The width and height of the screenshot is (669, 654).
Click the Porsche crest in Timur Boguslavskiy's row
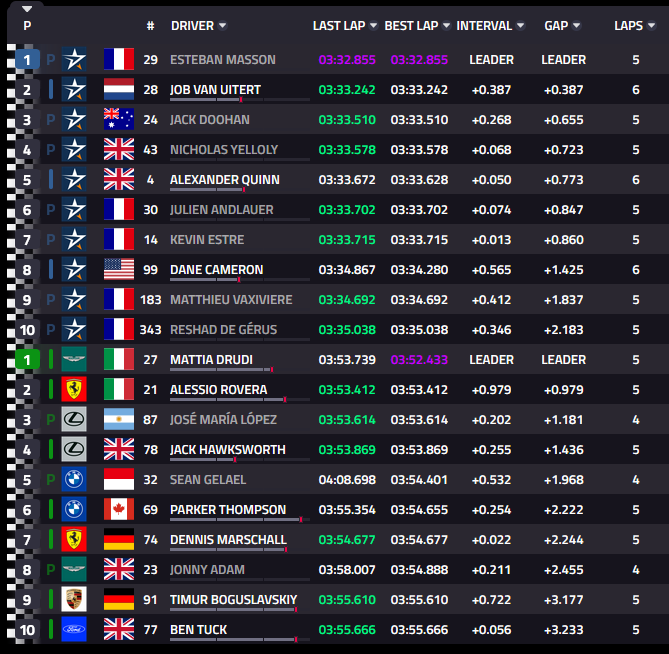pos(74,599)
